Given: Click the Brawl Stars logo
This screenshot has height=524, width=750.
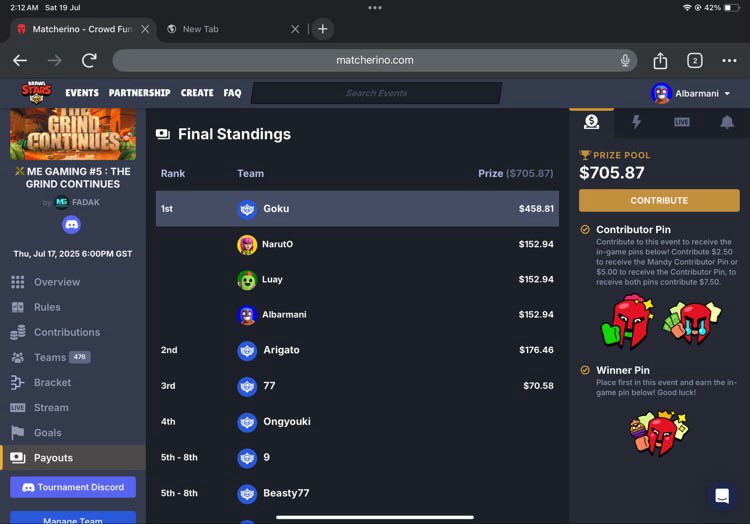Looking at the screenshot, I should coord(36,93).
